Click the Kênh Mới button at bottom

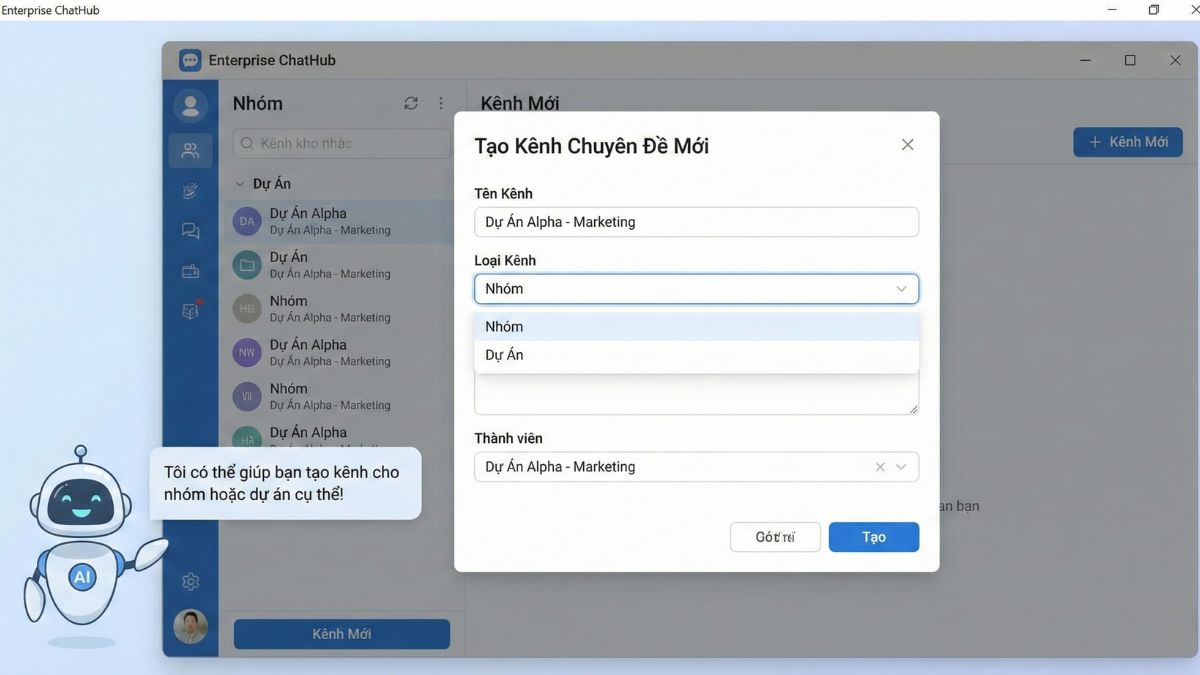341,633
